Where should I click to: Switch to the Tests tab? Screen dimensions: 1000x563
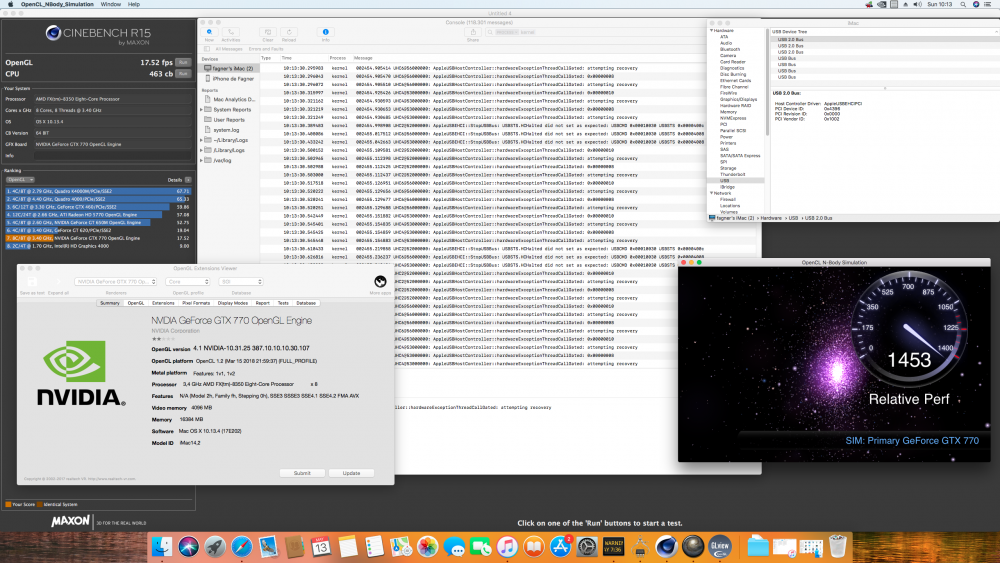(x=283, y=303)
